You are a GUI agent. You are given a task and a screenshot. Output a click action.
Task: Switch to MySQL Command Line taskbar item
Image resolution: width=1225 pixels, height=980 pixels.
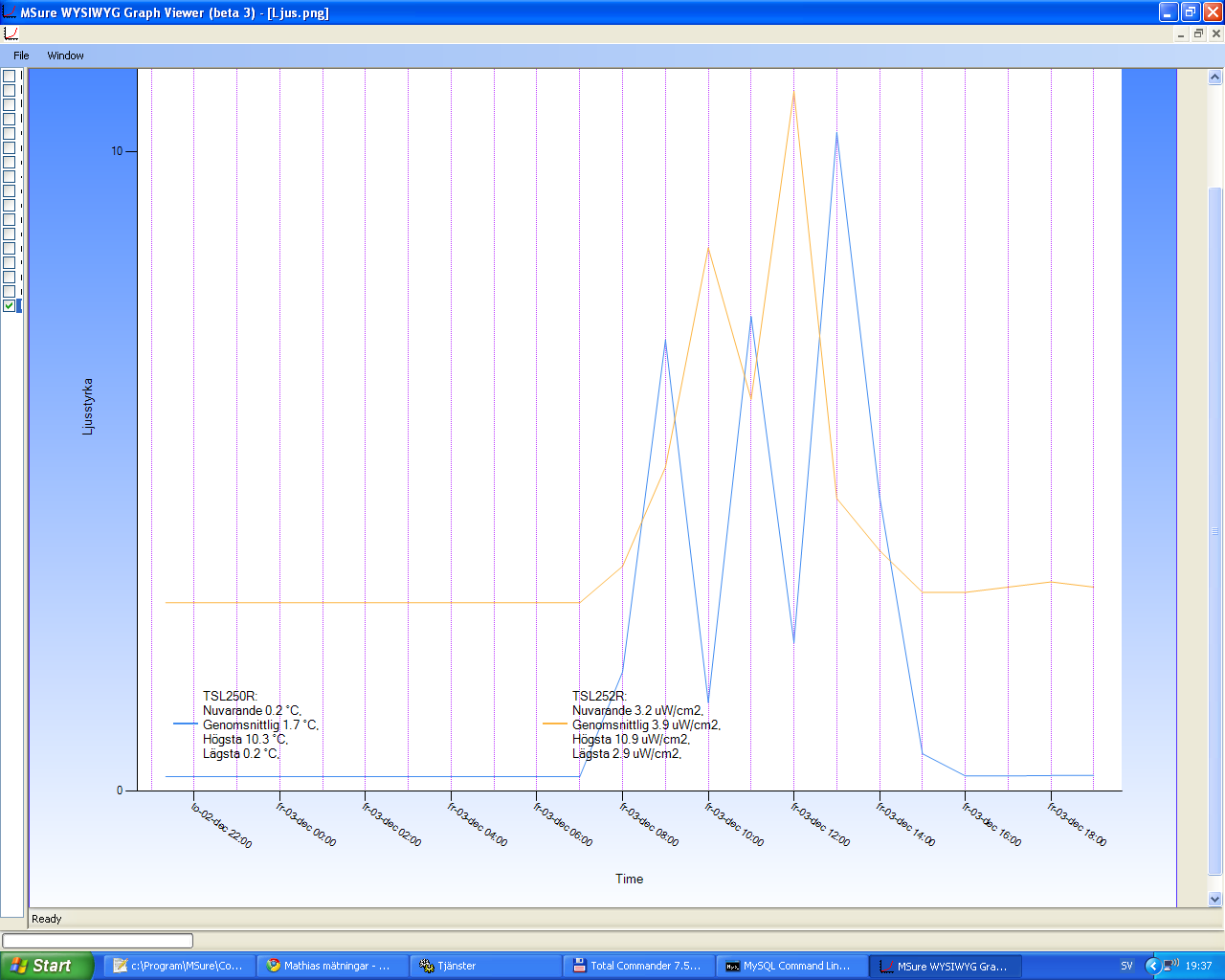click(791, 966)
